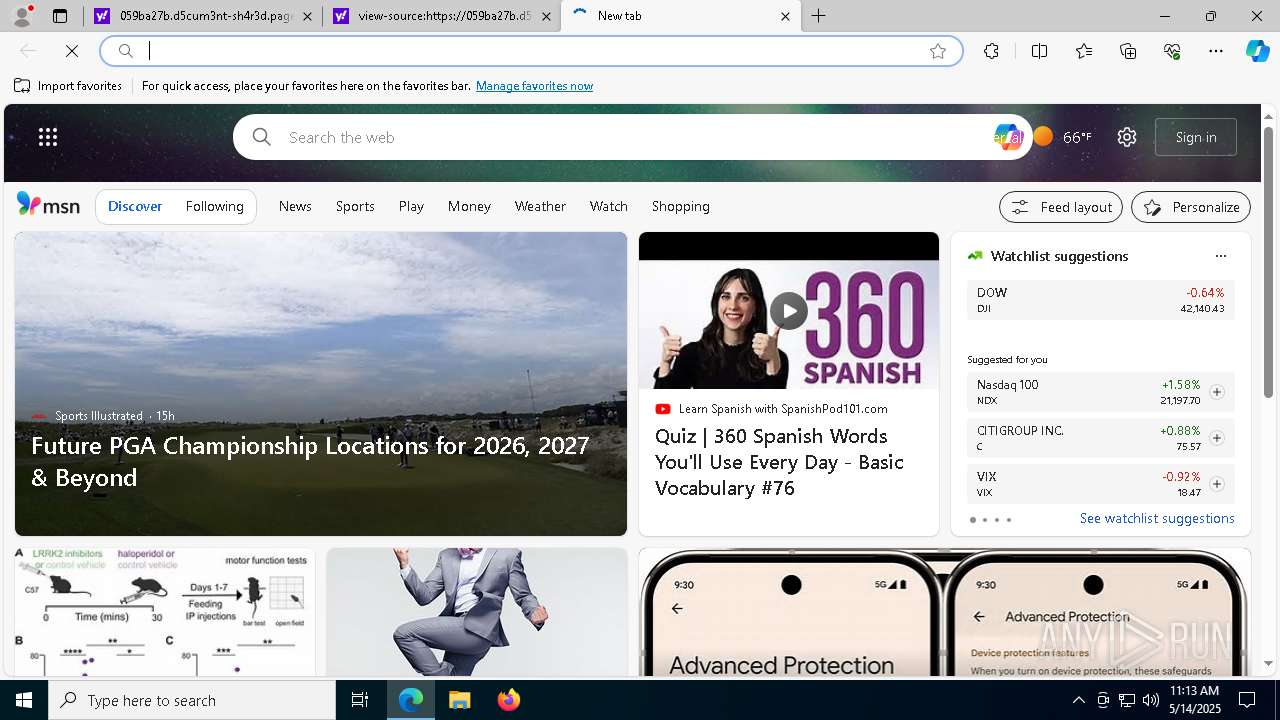Open Watchlist suggestions more options ellipsis
The image size is (1280, 720).
click(1220, 256)
